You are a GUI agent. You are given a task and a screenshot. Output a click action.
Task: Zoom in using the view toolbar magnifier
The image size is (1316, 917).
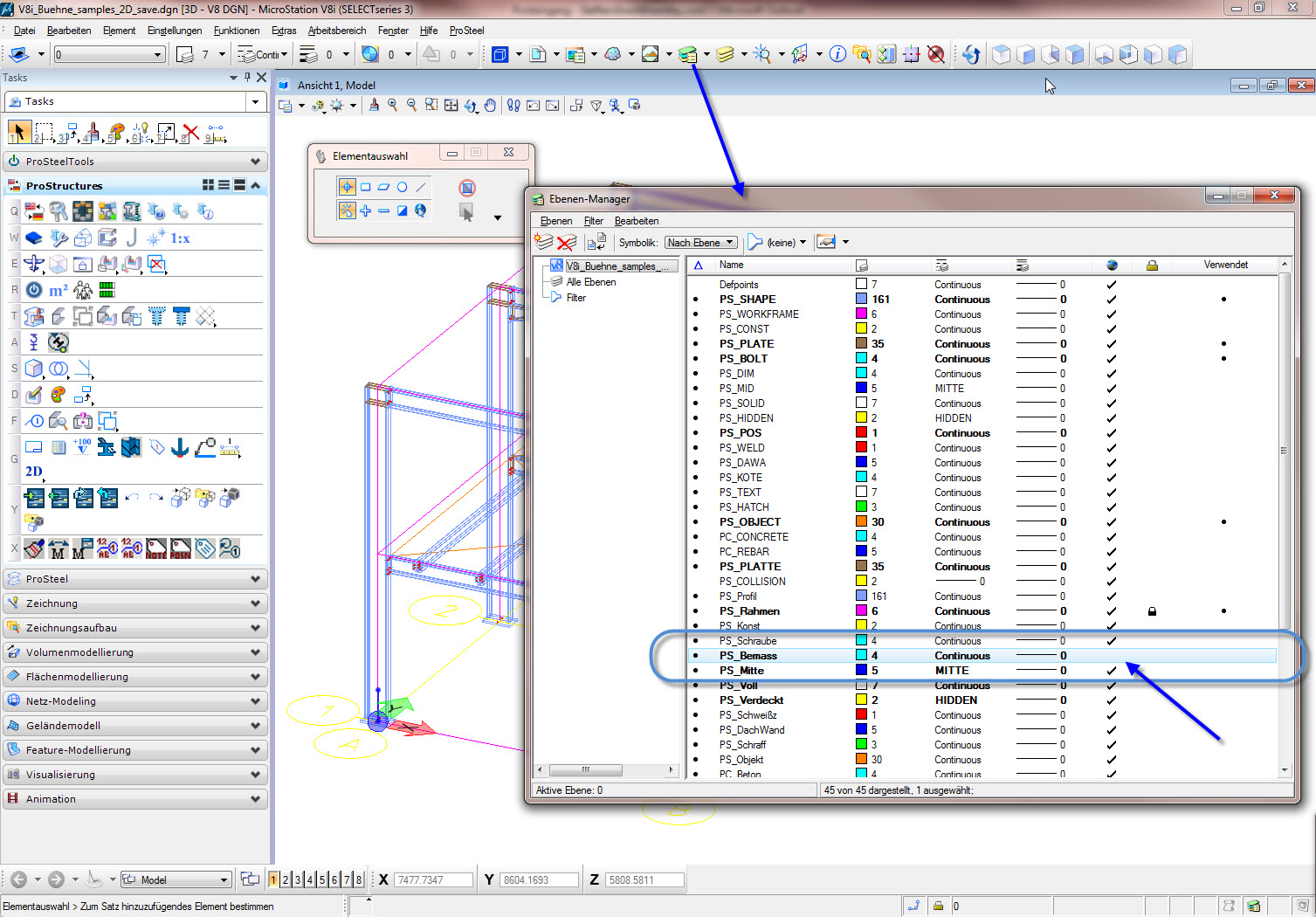click(393, 106)
